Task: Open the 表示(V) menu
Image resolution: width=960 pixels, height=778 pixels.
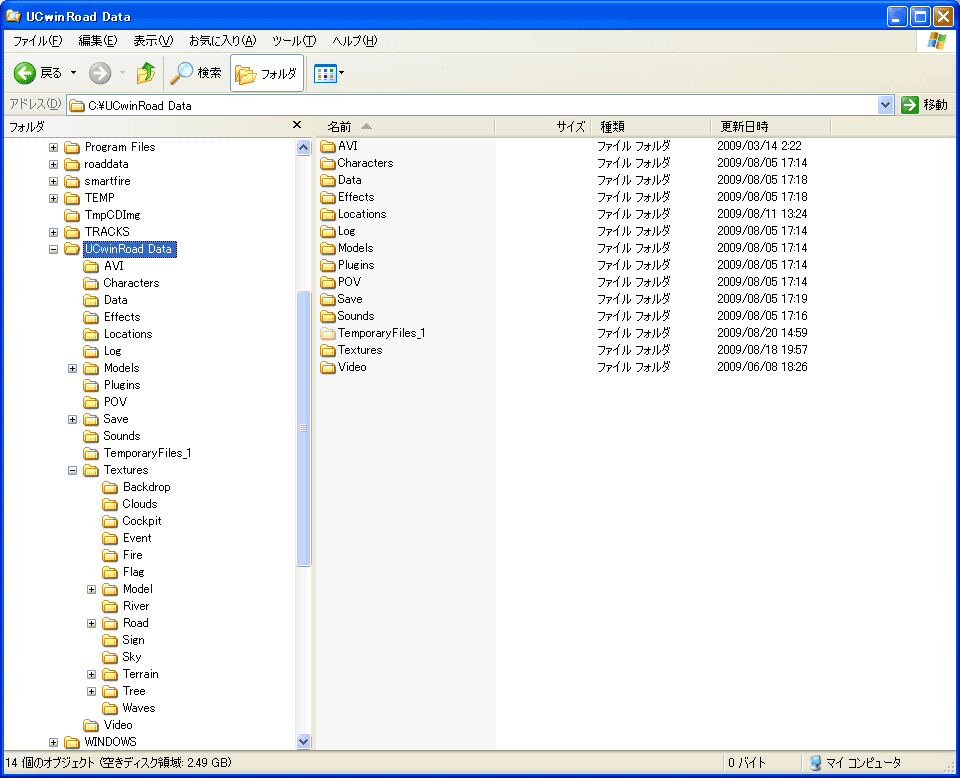Action: (153, 41)
